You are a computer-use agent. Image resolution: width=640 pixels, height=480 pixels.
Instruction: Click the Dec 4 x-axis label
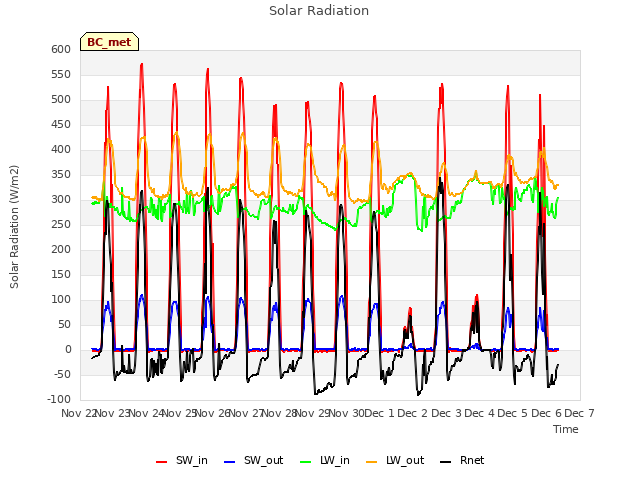tap(480, 413)
